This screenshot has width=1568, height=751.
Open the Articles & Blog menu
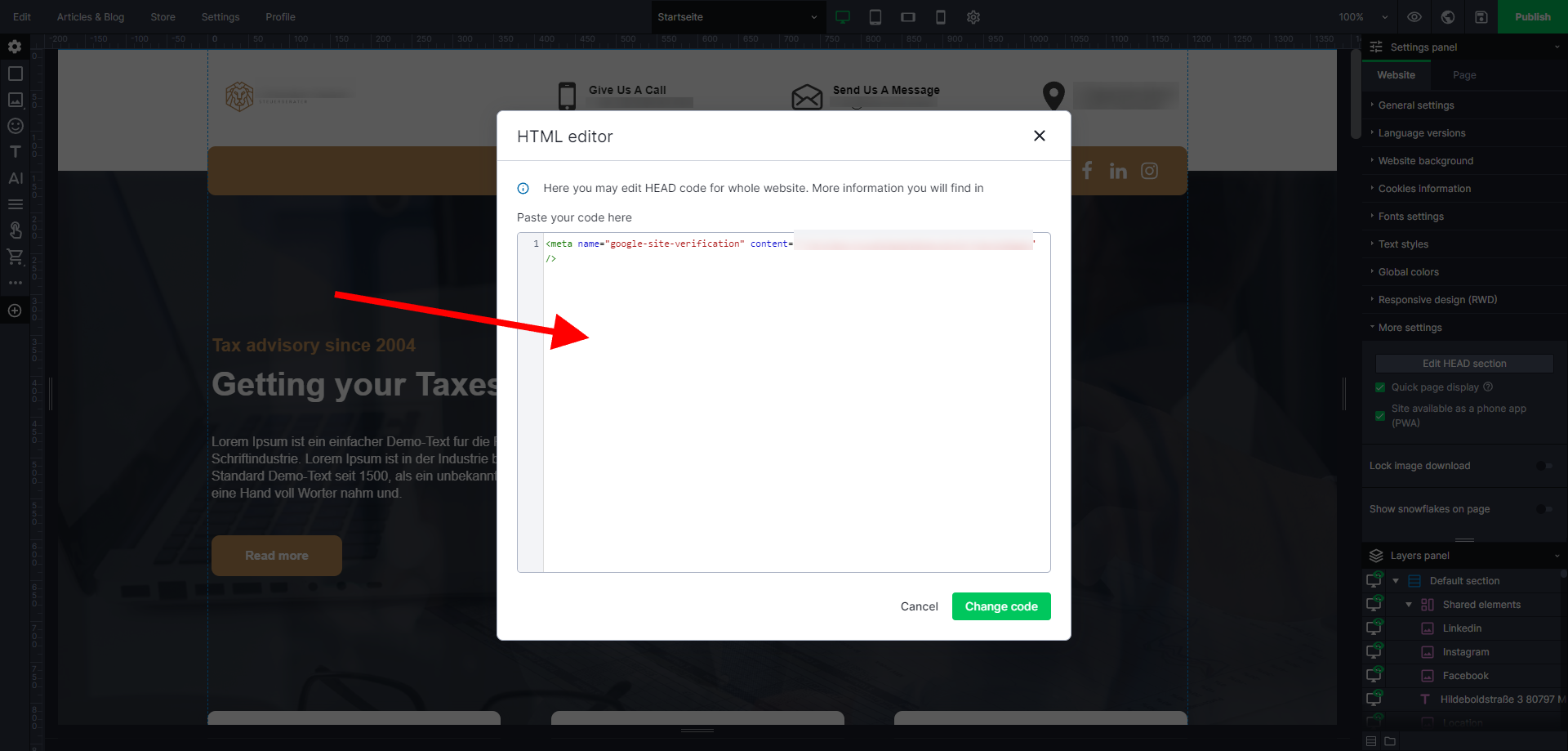tap(91, 17)
